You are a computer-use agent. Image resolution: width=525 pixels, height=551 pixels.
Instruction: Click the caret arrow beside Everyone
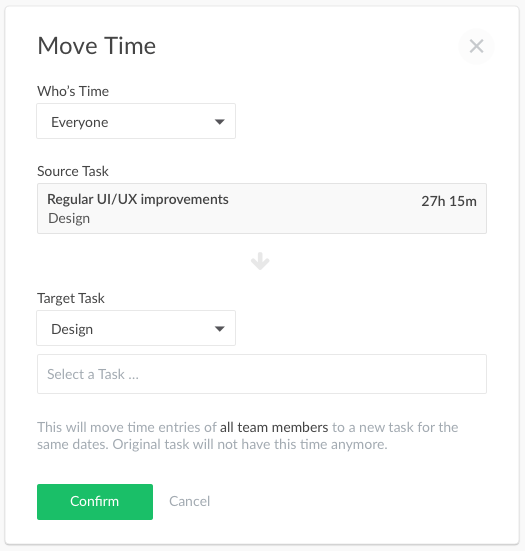(220, 122)
